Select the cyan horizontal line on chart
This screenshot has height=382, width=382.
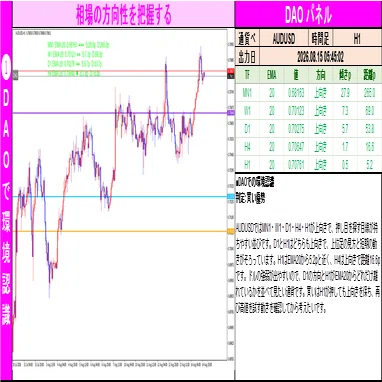120,197
